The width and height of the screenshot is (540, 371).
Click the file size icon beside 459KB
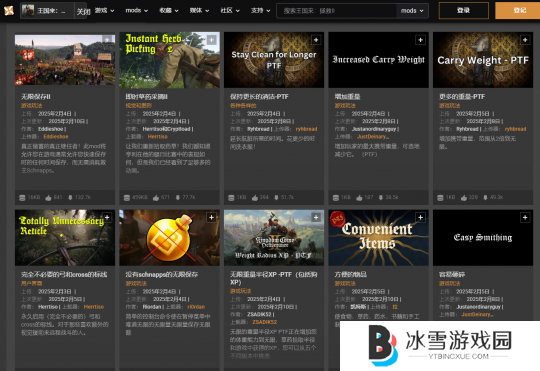click(x=127, y=198)
